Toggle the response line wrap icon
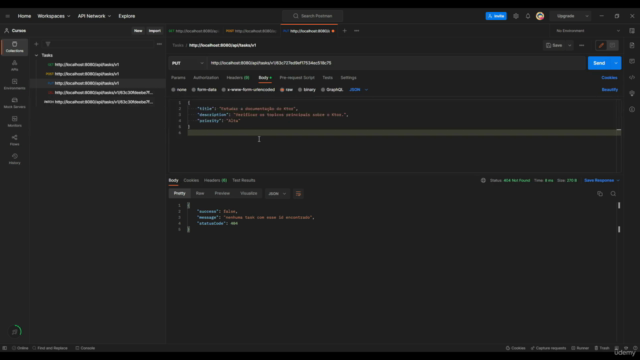Screen dimensions: 640x360 pos(298,194)
